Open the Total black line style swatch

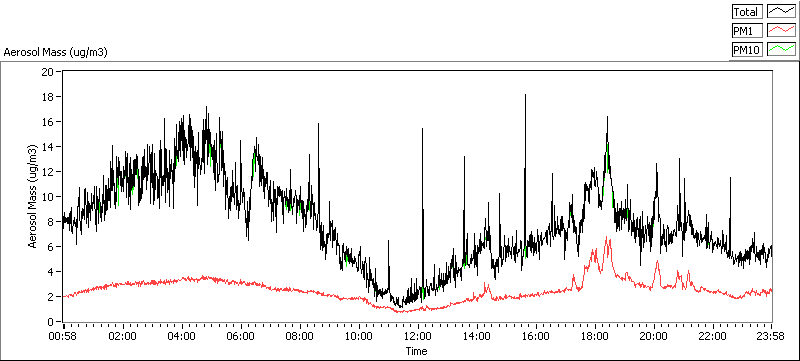click(781, 12)
